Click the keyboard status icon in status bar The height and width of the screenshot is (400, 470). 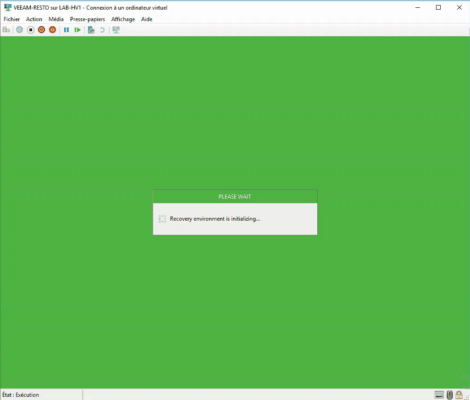[x=439, y=395]
